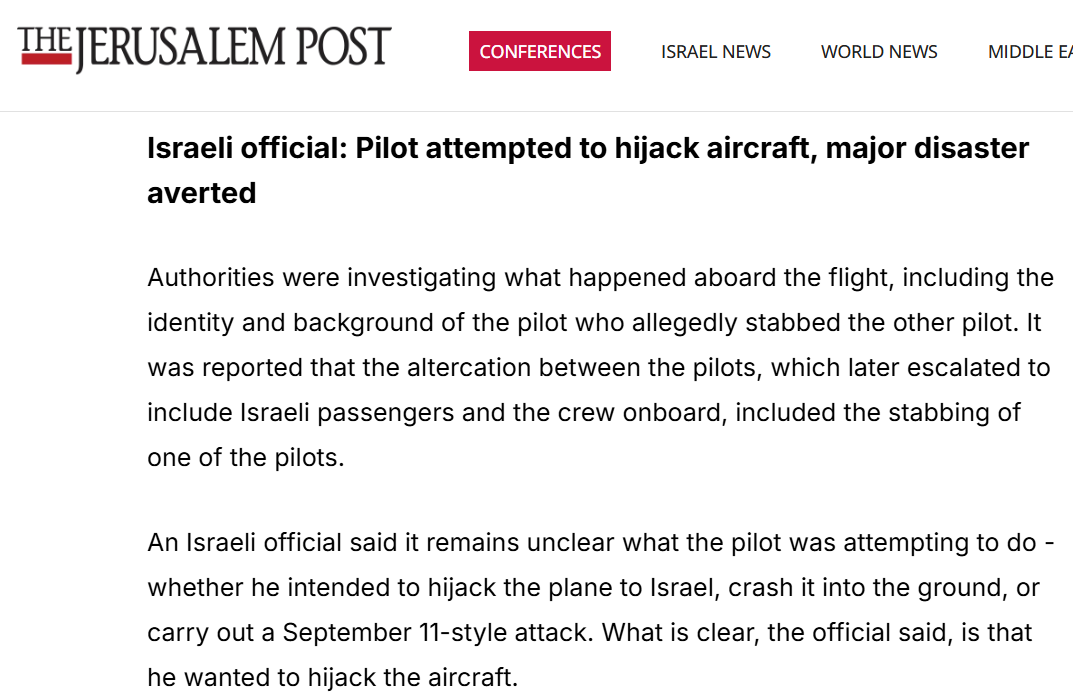
Task: Click 'POST' word in site logo
Action: [344, 47]
